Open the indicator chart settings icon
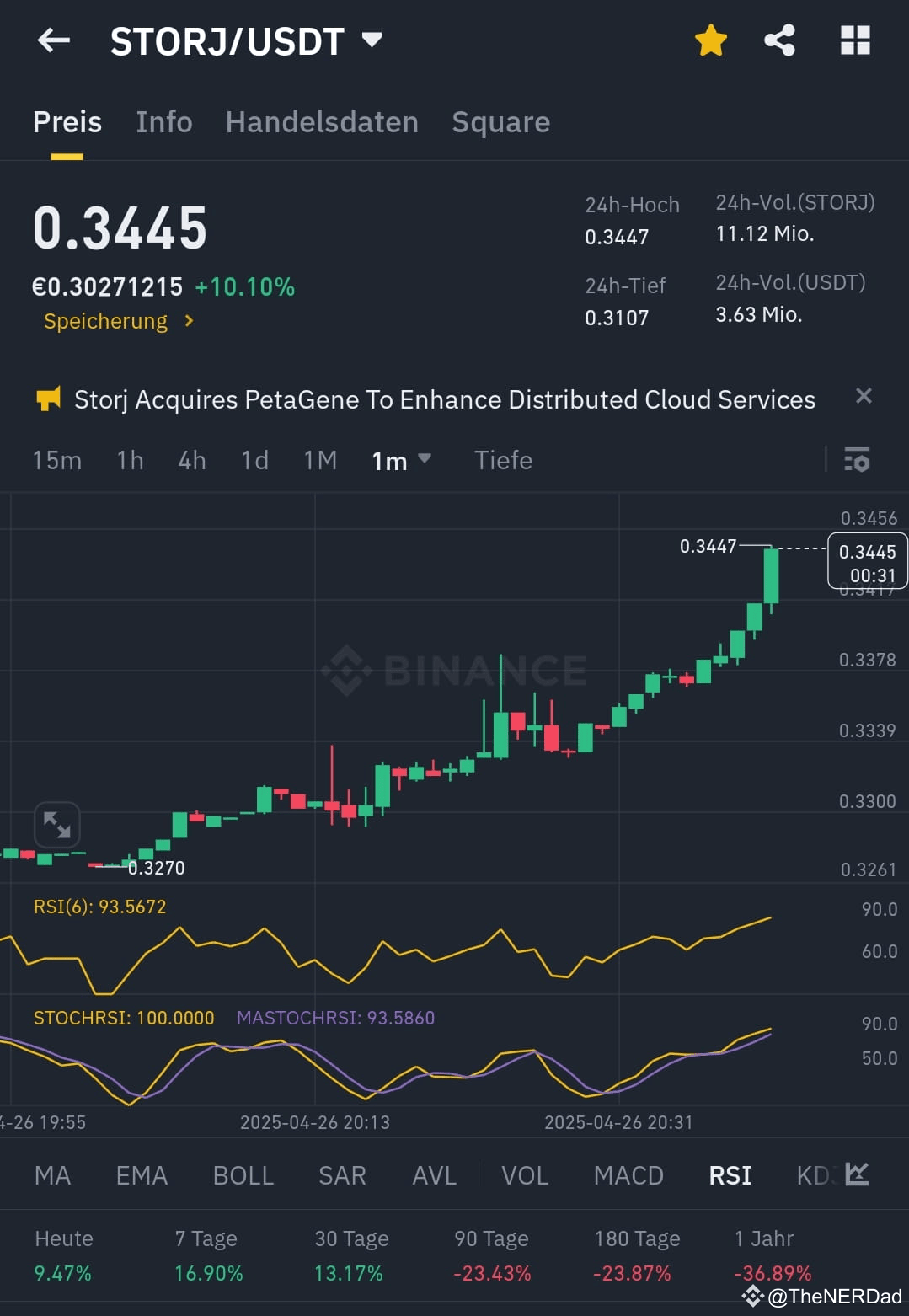The image size is (909, 1316). (x=857, y=1174)
